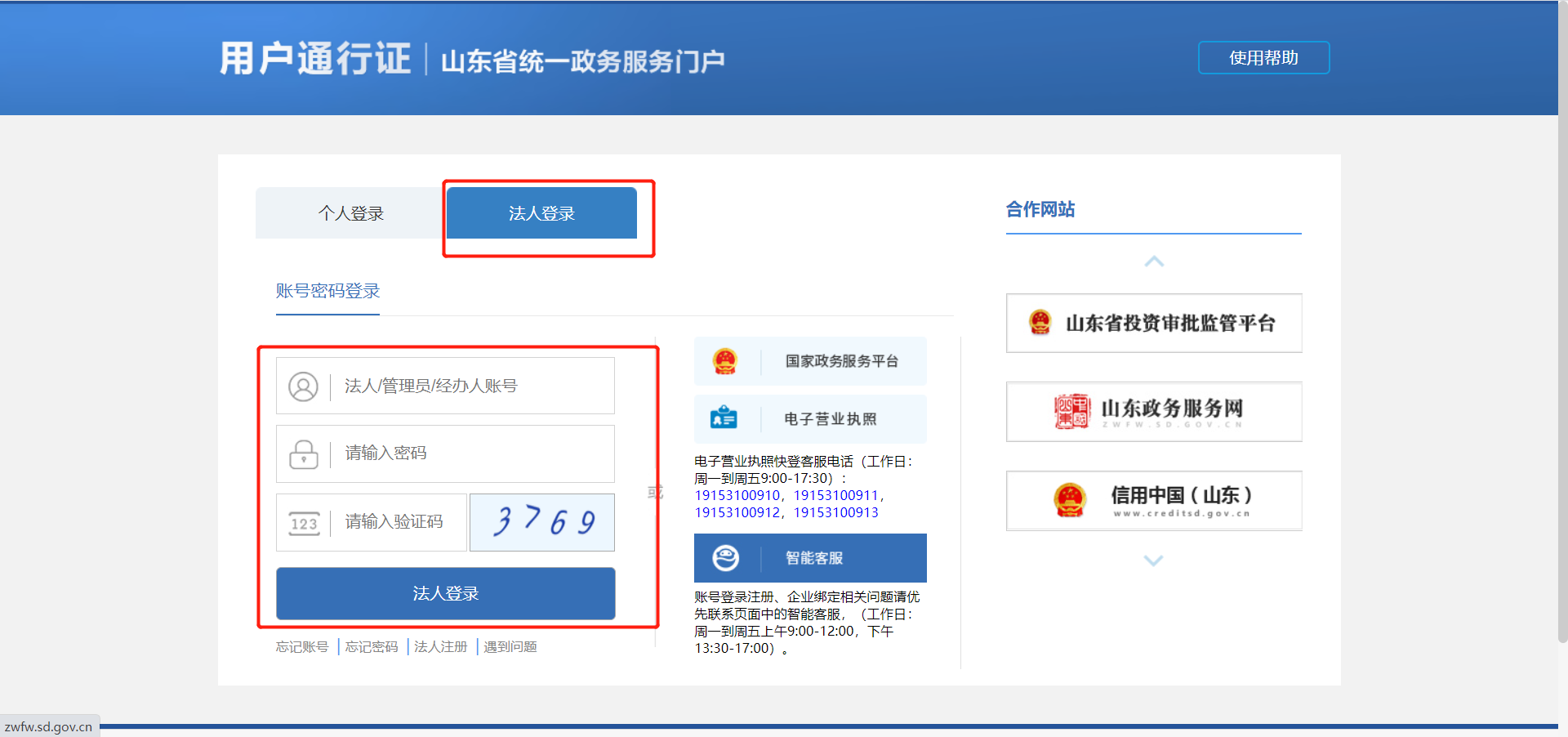This screenshot has height=737, width=1568.
Task: Select the 法人登录 tab
Action: pyautogui.click(x=541, y=213)
